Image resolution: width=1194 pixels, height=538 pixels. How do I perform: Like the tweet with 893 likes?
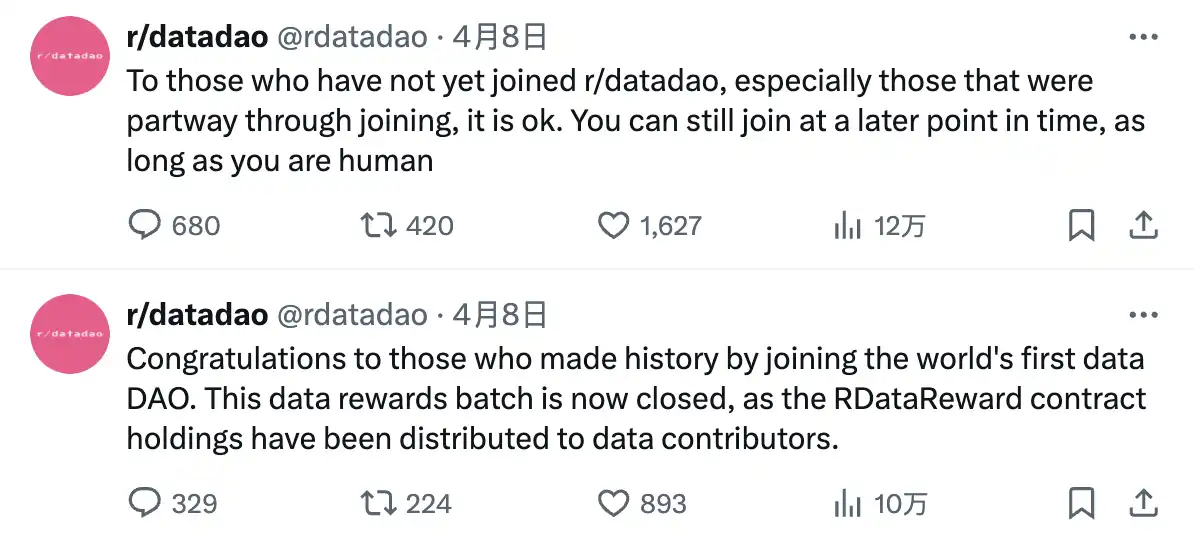613,503
